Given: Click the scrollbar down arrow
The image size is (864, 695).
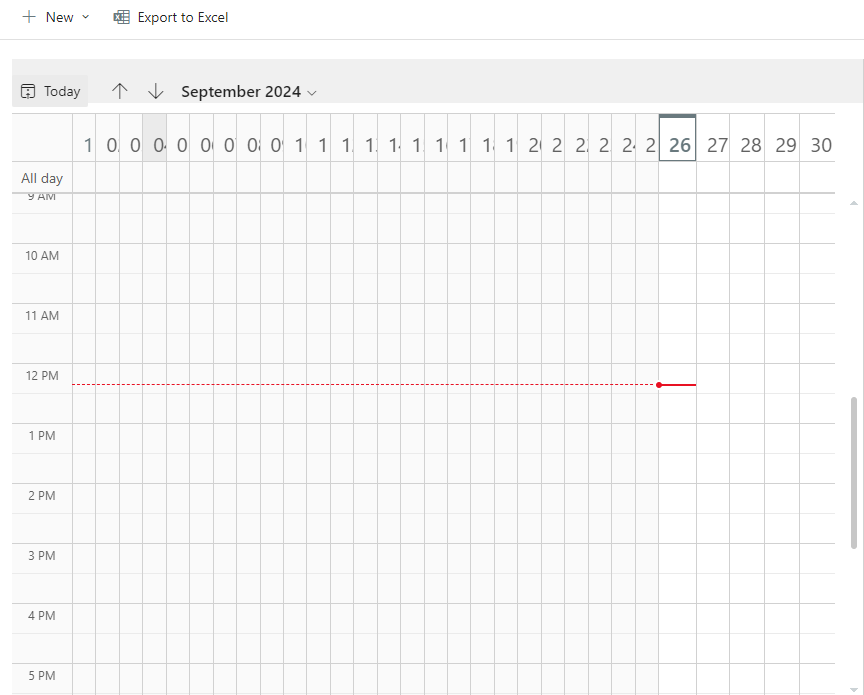Looking at the screenshot, I should click(x=854, y=689).
